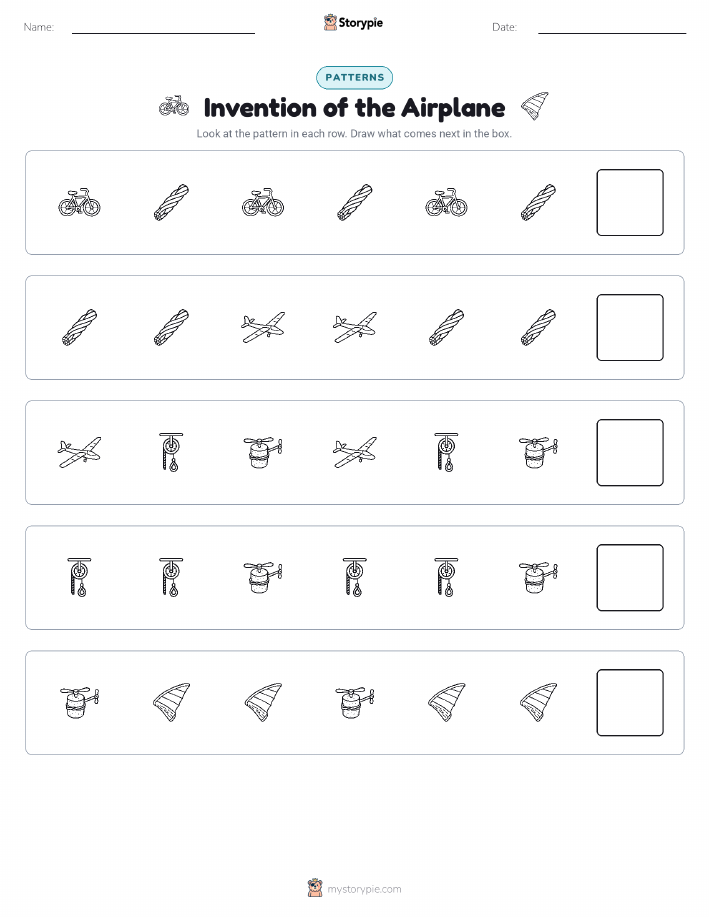Click the first pulley icon in row three

tap(171, 452)
